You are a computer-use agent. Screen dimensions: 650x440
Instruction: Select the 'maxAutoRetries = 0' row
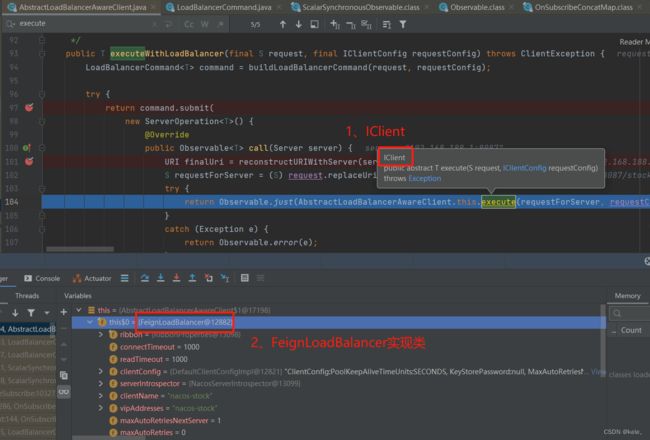point(338,433)
